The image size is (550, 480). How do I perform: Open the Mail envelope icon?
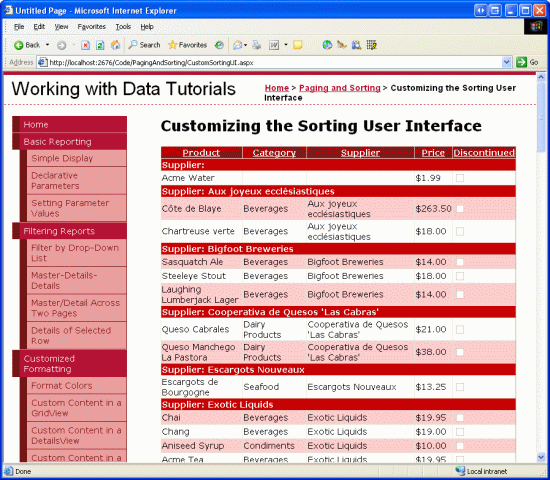pyautogui.click(x=237, y=45)
